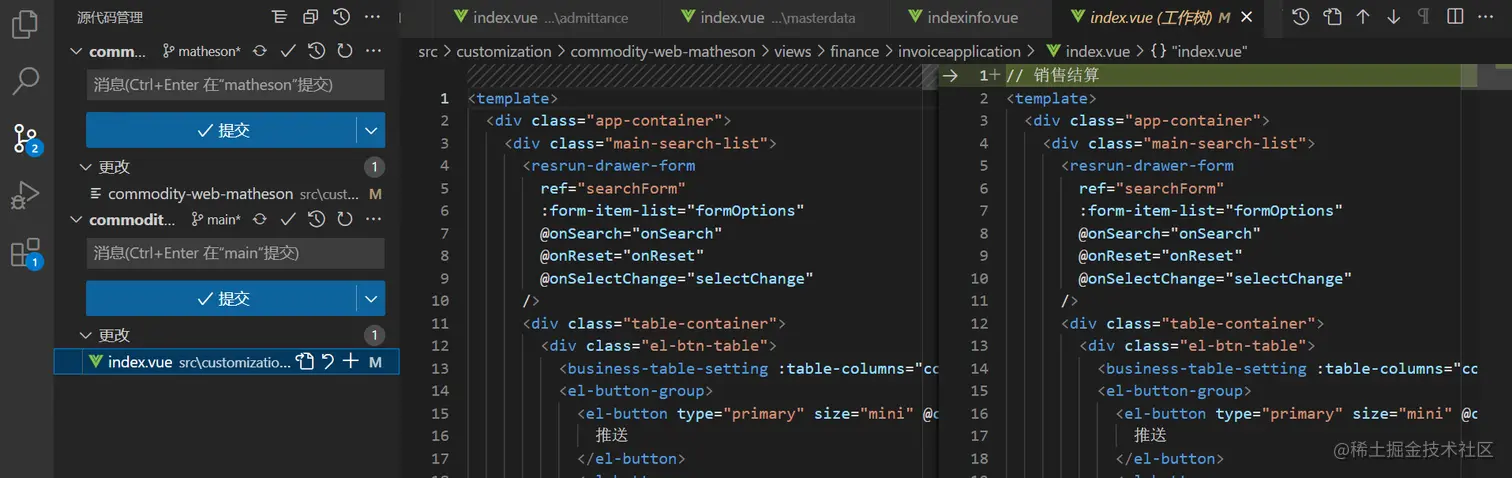Stage changes with plus on index.vue row
This screenshot has width=1512, height=478.
pos(350,362)
